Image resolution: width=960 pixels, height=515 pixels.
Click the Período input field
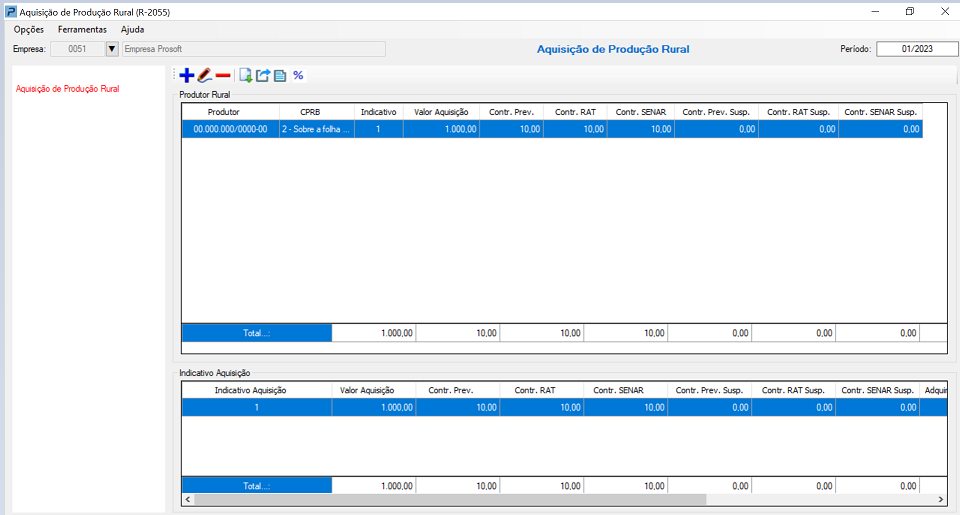tap(916, 49)
